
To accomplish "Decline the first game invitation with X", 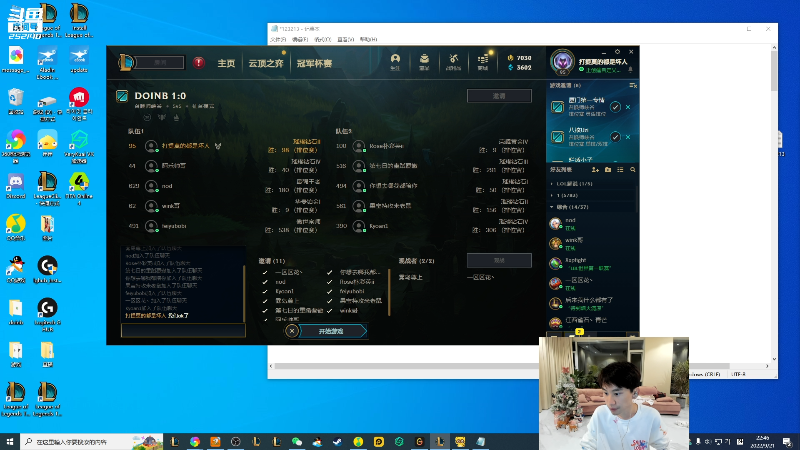I will coord(628,107).
